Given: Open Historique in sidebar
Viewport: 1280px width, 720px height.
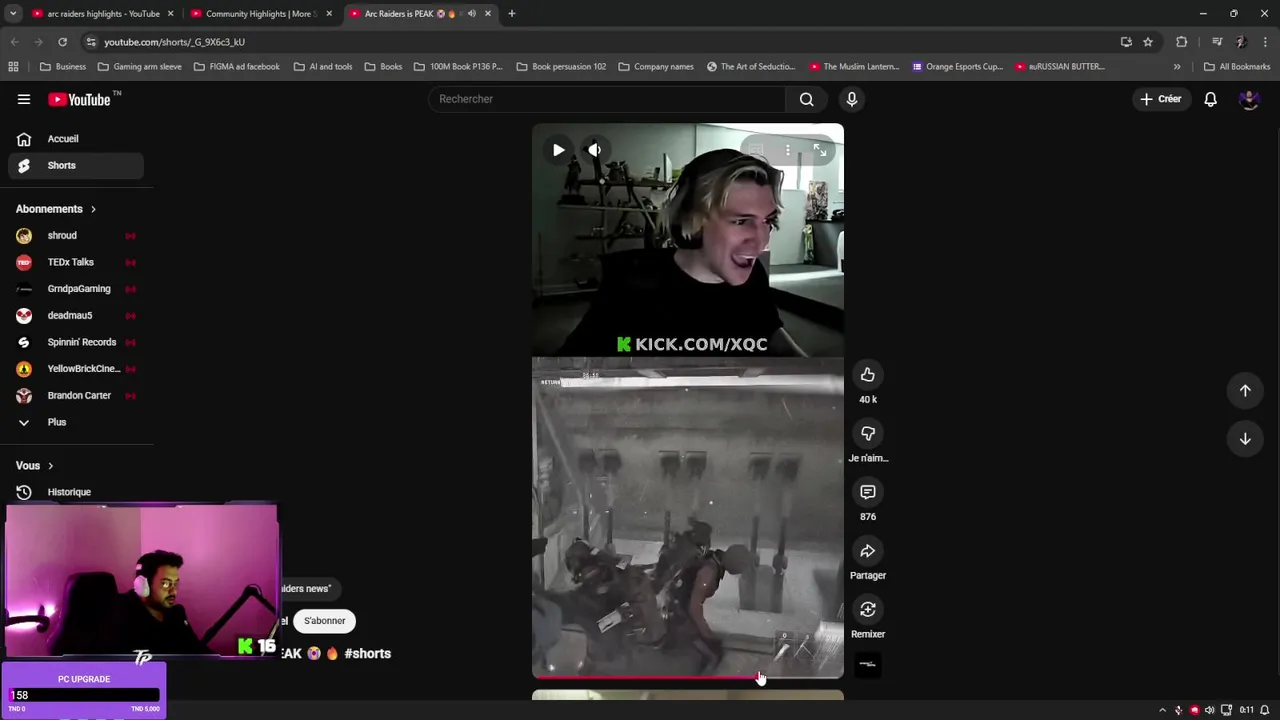Looking at the screenshot, I should pyautogui.click(x=76, y=492).
